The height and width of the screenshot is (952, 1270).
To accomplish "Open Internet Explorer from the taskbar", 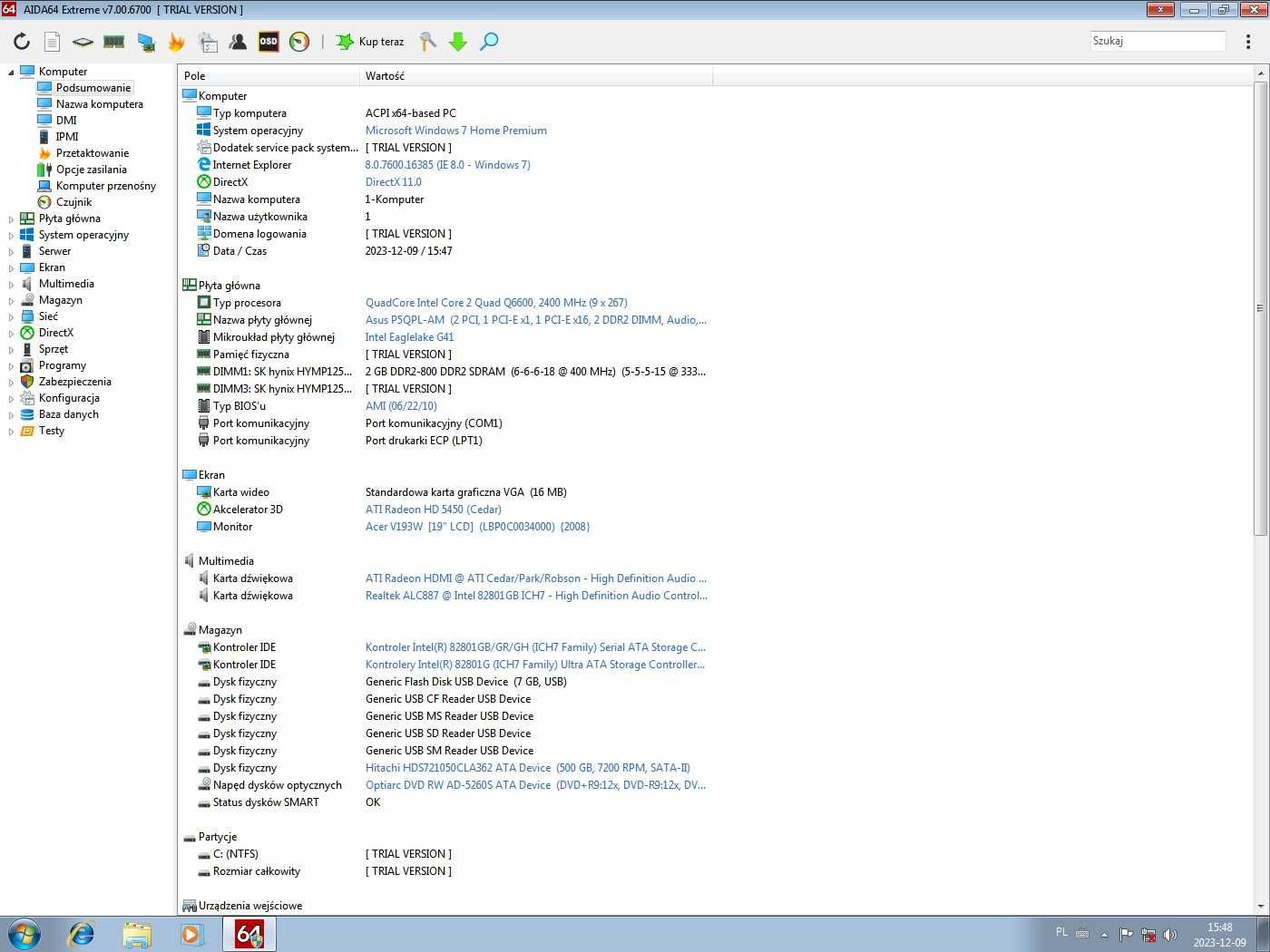I will pyautogui.click(x=82, y=934).
